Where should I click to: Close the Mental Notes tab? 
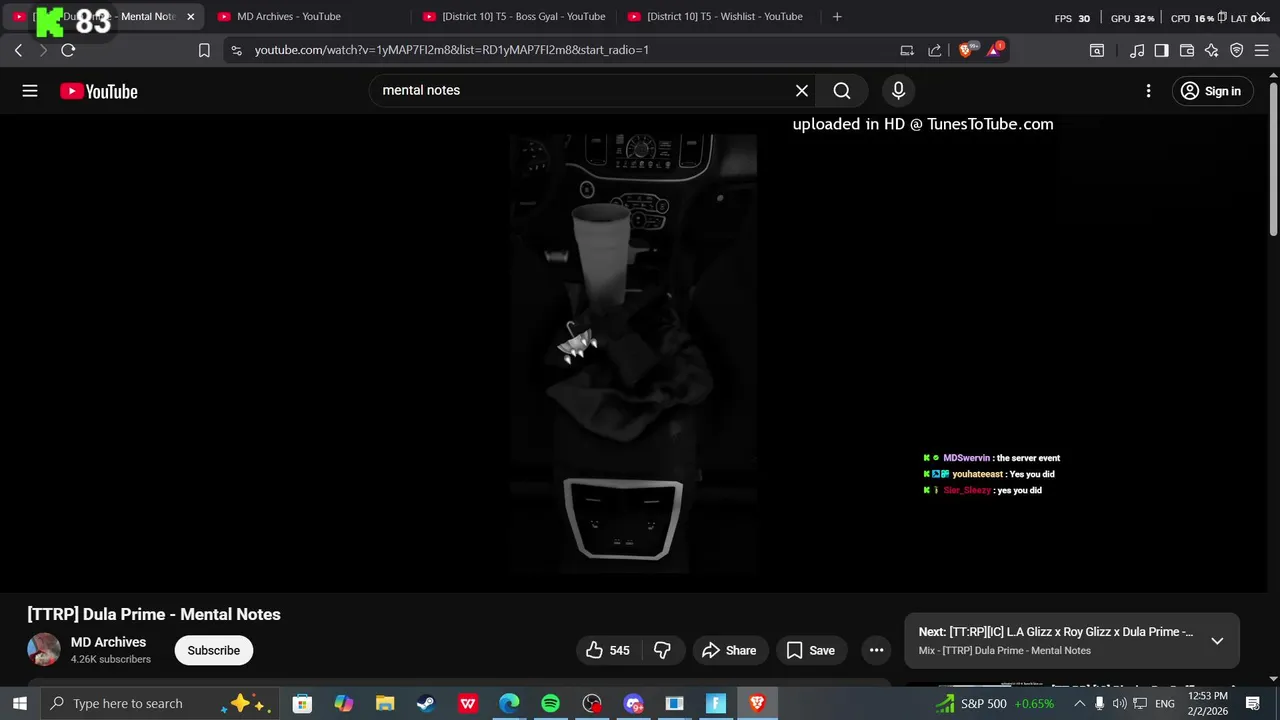191,17
